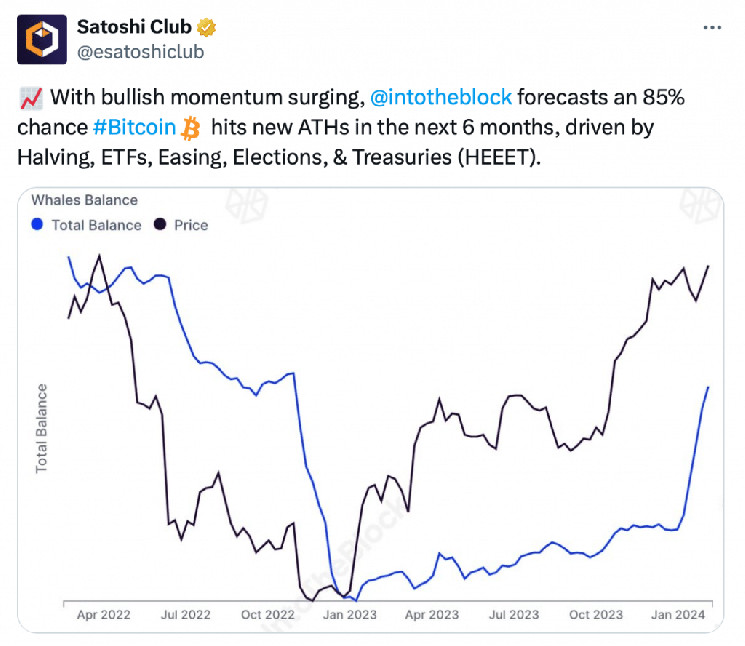Click the Price legend label

point(191,225)
